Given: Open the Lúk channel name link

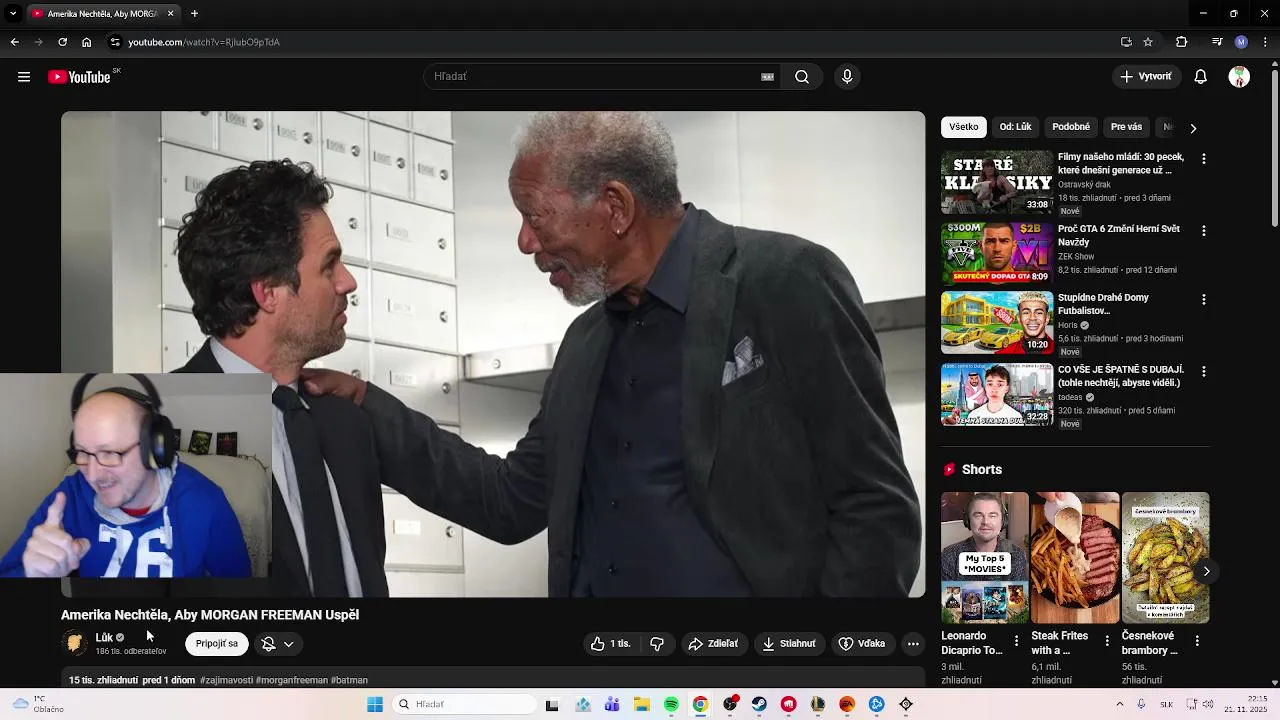Looking at the screenshot, I should pos(104,637).
